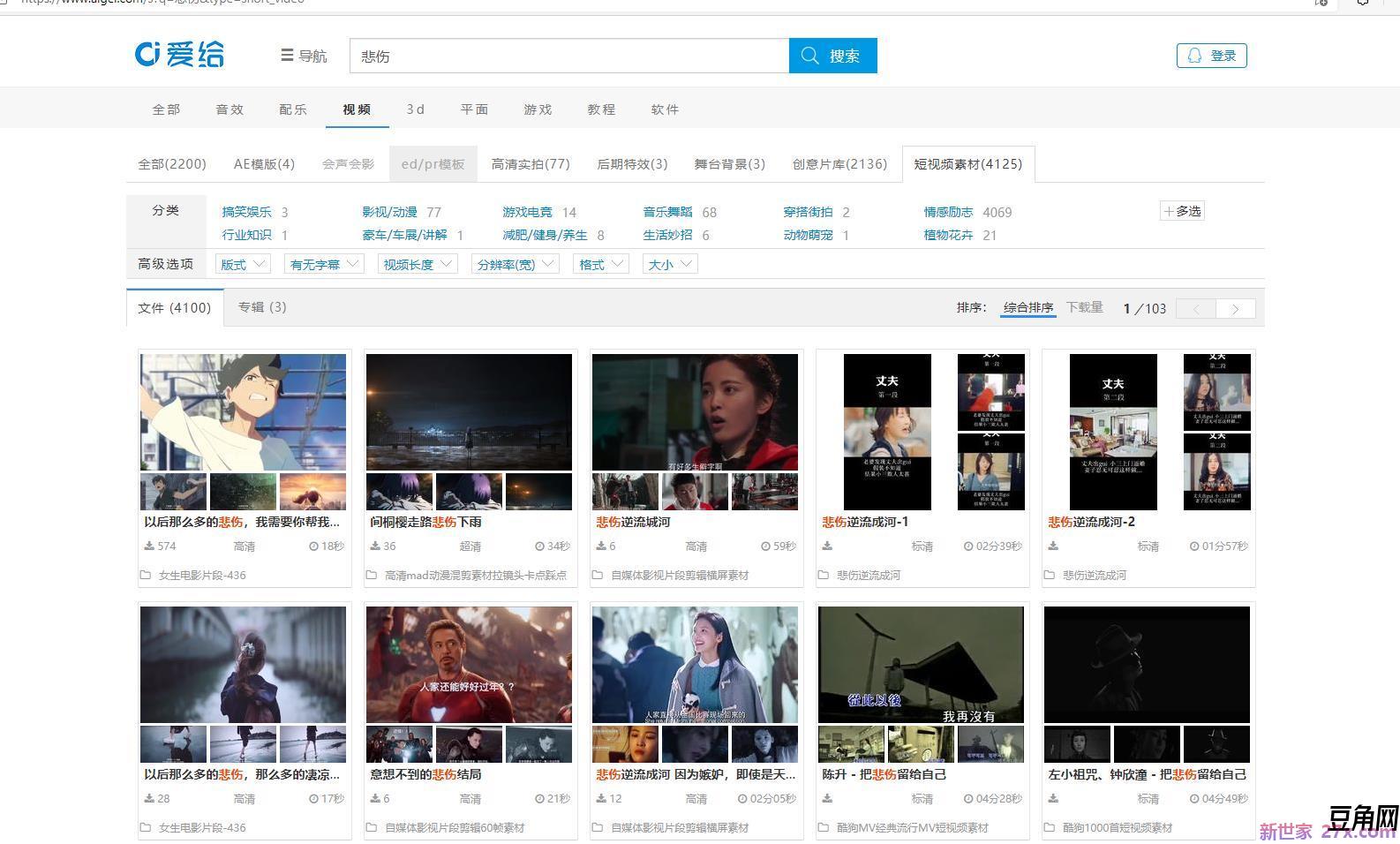This screenshot has height=844, width=1400.
Task: Expand the 视频长度 dropdown
Action: pos(418,264)
